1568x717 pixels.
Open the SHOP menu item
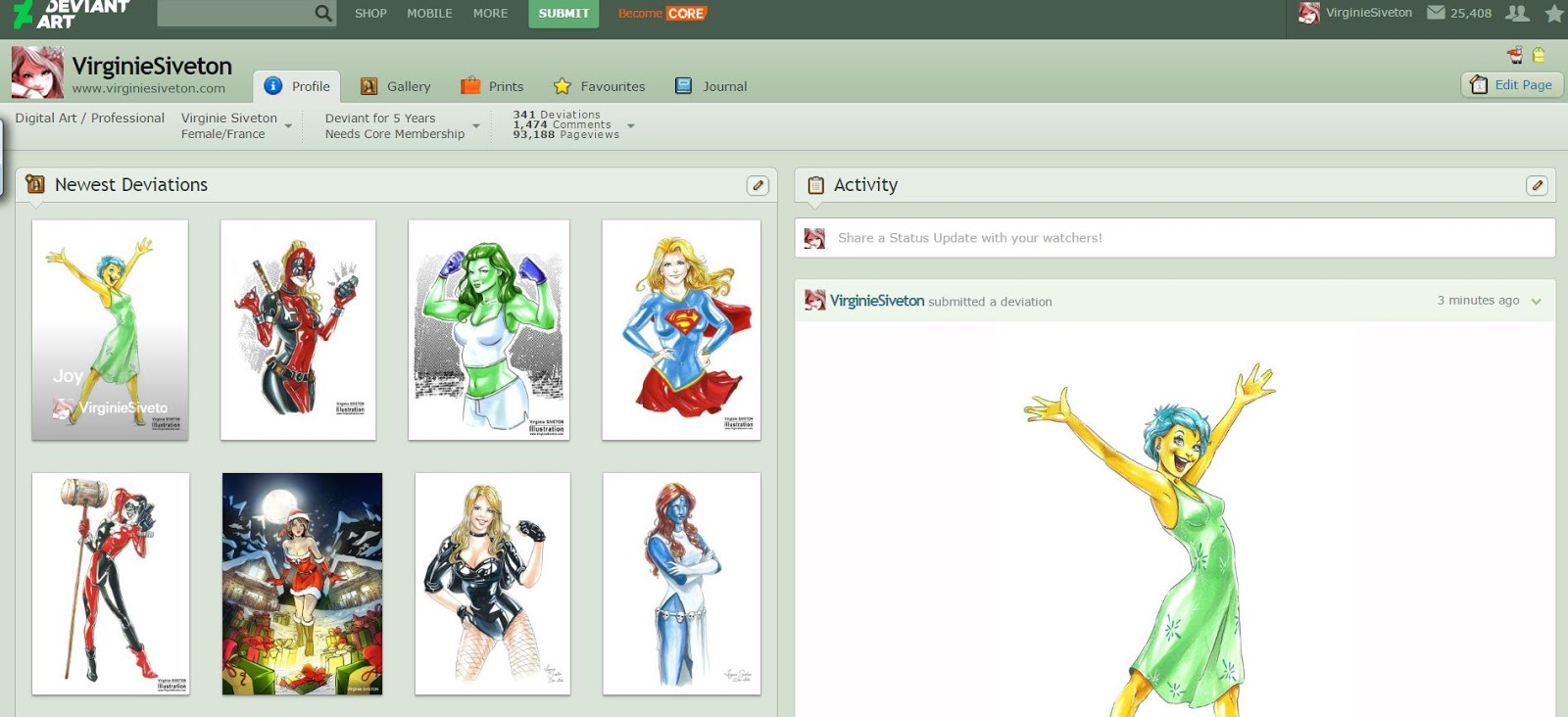(x=370, y=14)
